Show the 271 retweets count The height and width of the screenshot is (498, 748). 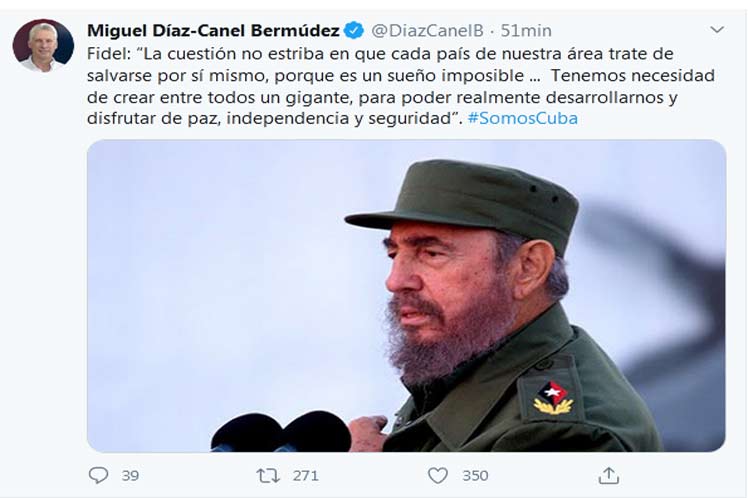coord(306,476)
